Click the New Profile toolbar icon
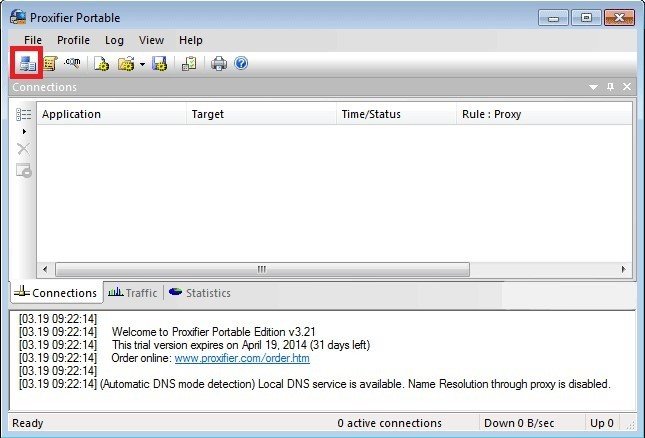Image resolution: width=645 pixels, height=438 pixels. click(x=102, y=64)
